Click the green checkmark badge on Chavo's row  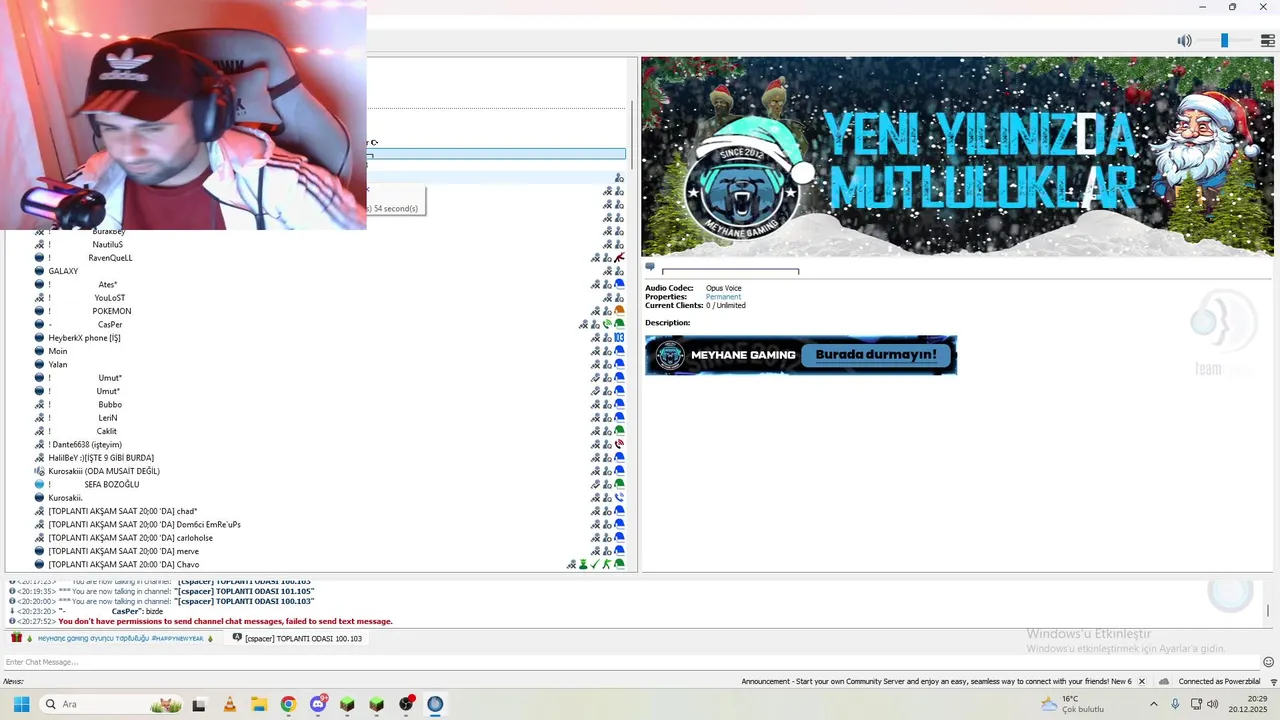tap(595, 565)
